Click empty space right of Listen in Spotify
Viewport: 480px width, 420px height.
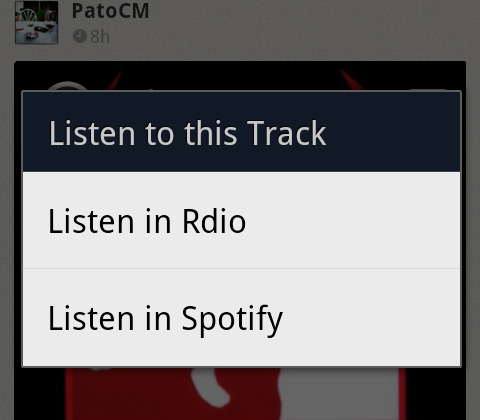[x=372, y=317]
